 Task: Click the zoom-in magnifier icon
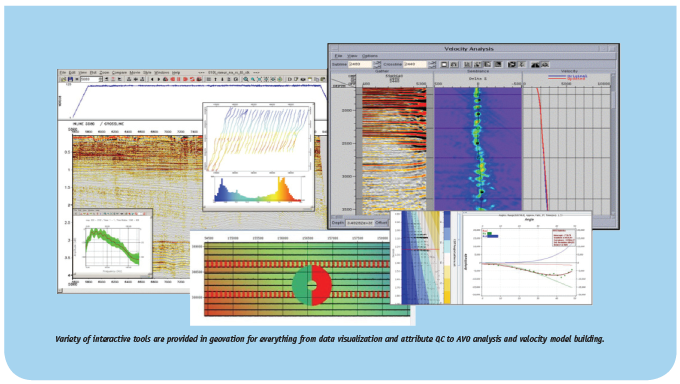click(246, 79)
